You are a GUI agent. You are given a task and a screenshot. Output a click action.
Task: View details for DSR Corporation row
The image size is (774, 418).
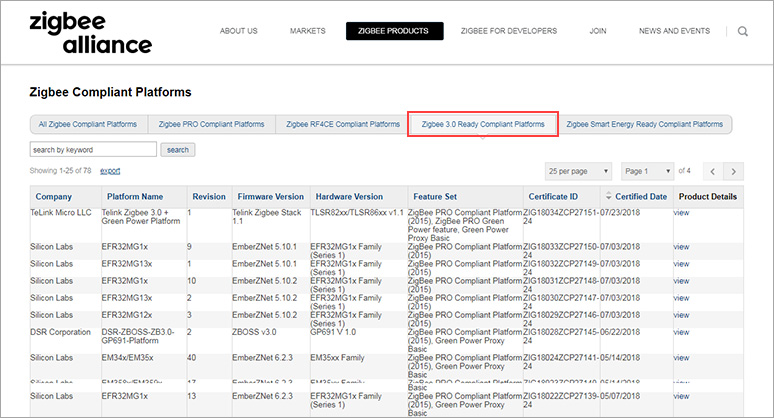pos(681,332)
